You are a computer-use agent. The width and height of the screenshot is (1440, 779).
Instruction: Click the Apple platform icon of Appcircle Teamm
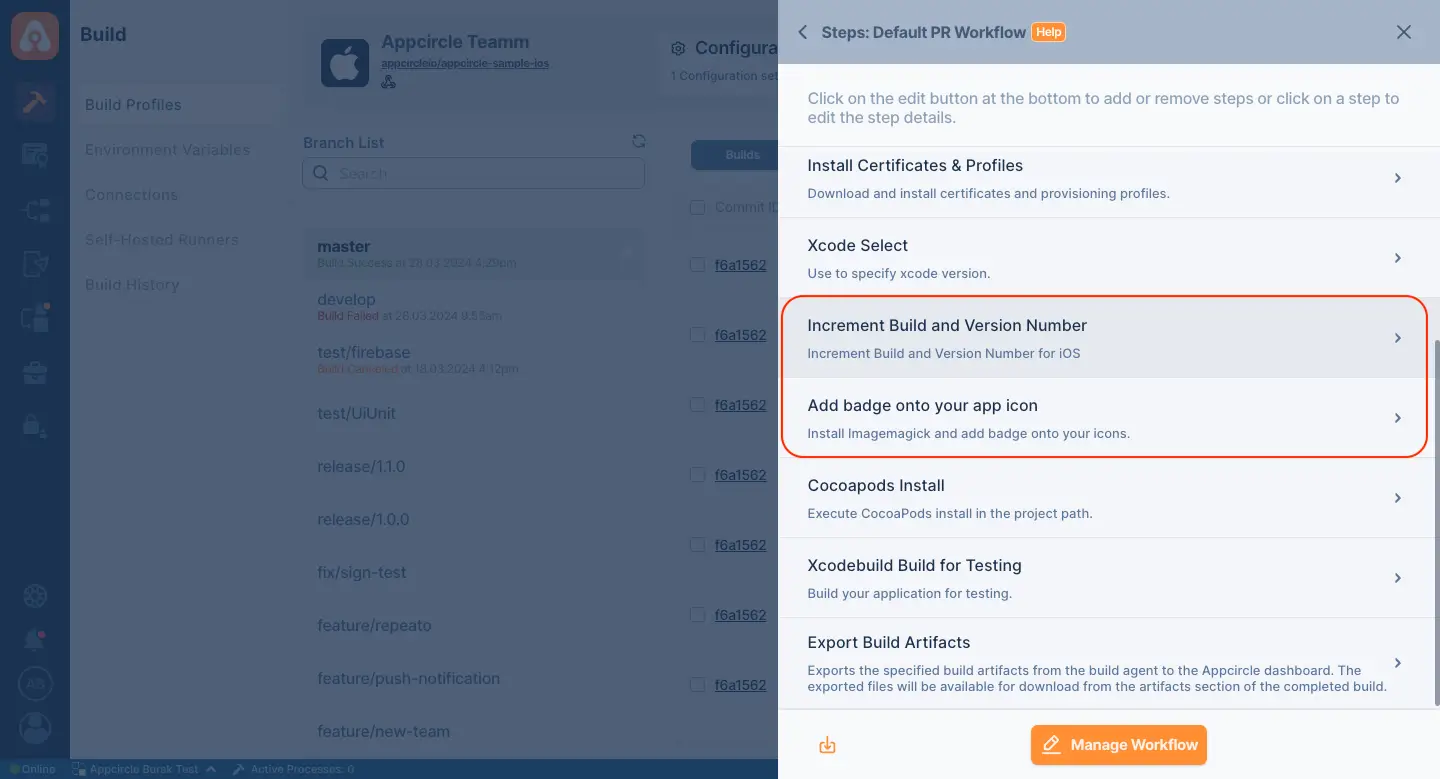(345, 63)
